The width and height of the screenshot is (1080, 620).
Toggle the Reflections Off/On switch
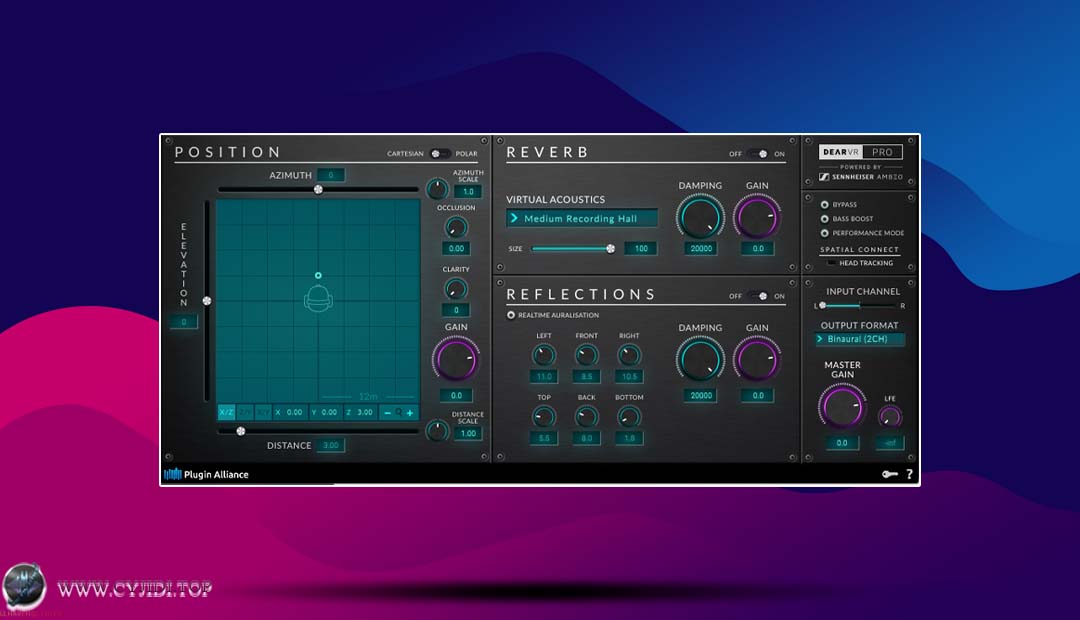[758, 296]
